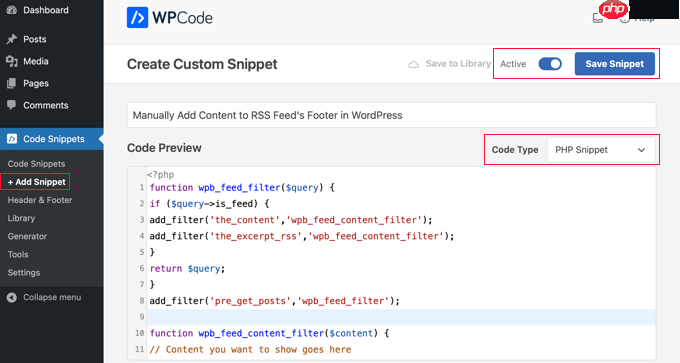Image resolution: width=680 pixels, height=363 pixels.
Task: Click the Code Snippets sidebar icon
Action: pyautogui.click(x=12, y=139)
